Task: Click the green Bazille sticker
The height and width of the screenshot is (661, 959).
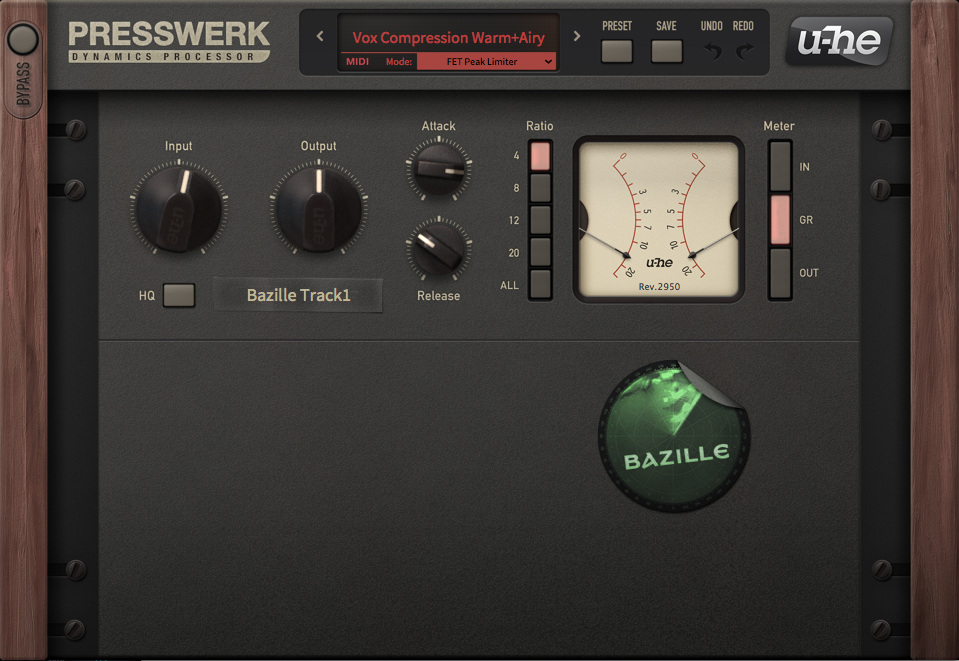Action: point(674,436)
